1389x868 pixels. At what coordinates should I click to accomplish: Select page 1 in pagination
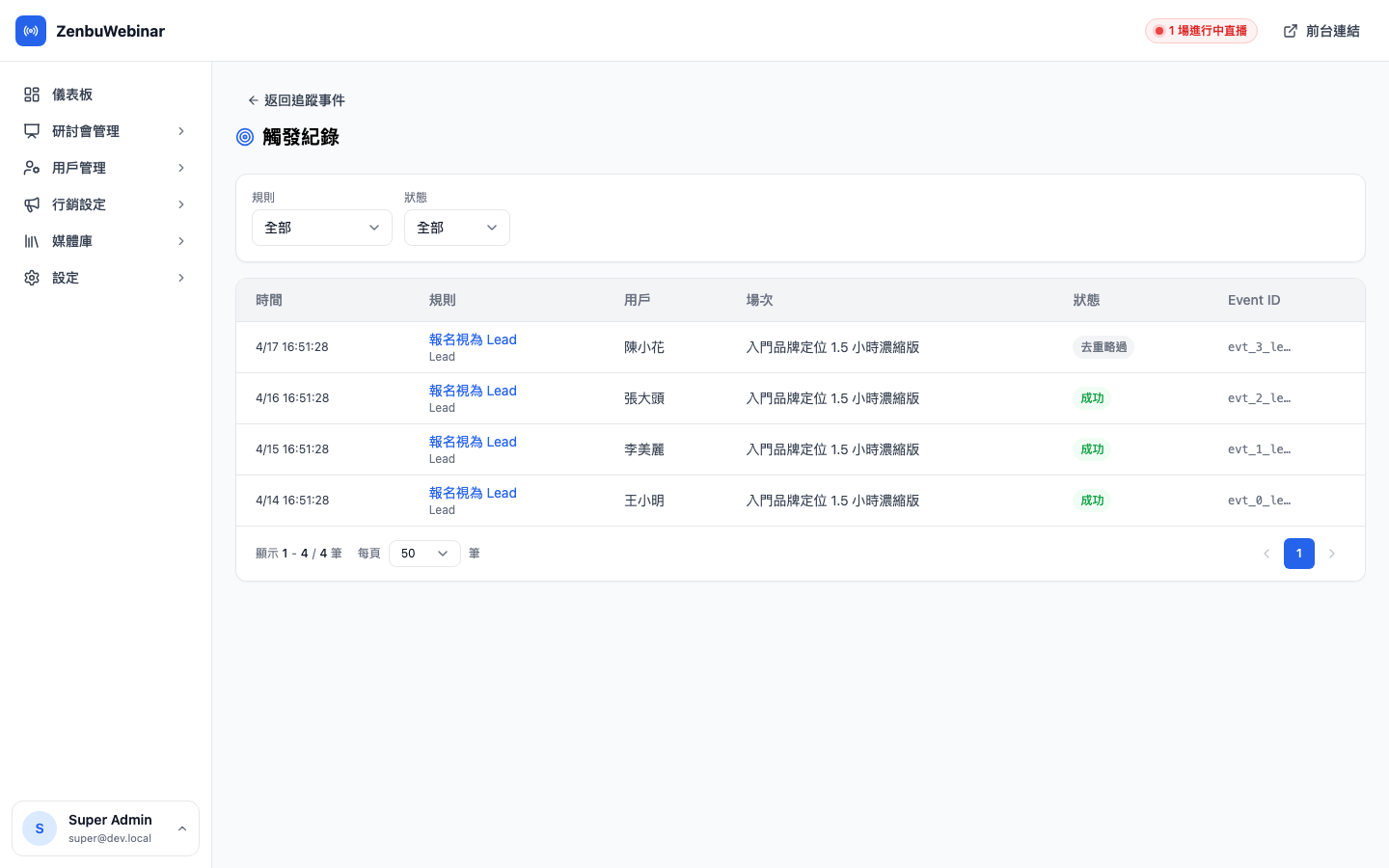coord(1299,554)
